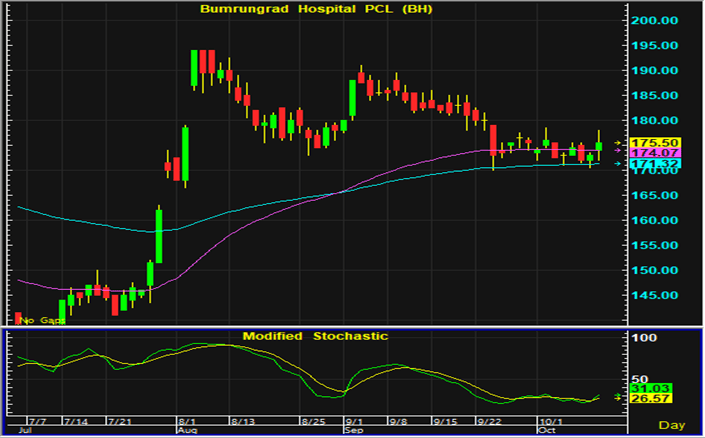This screenshot has height=438, width=705.
Task: Click the magenta arrow marker beside 174.07
Action: (x=616, y=152)
